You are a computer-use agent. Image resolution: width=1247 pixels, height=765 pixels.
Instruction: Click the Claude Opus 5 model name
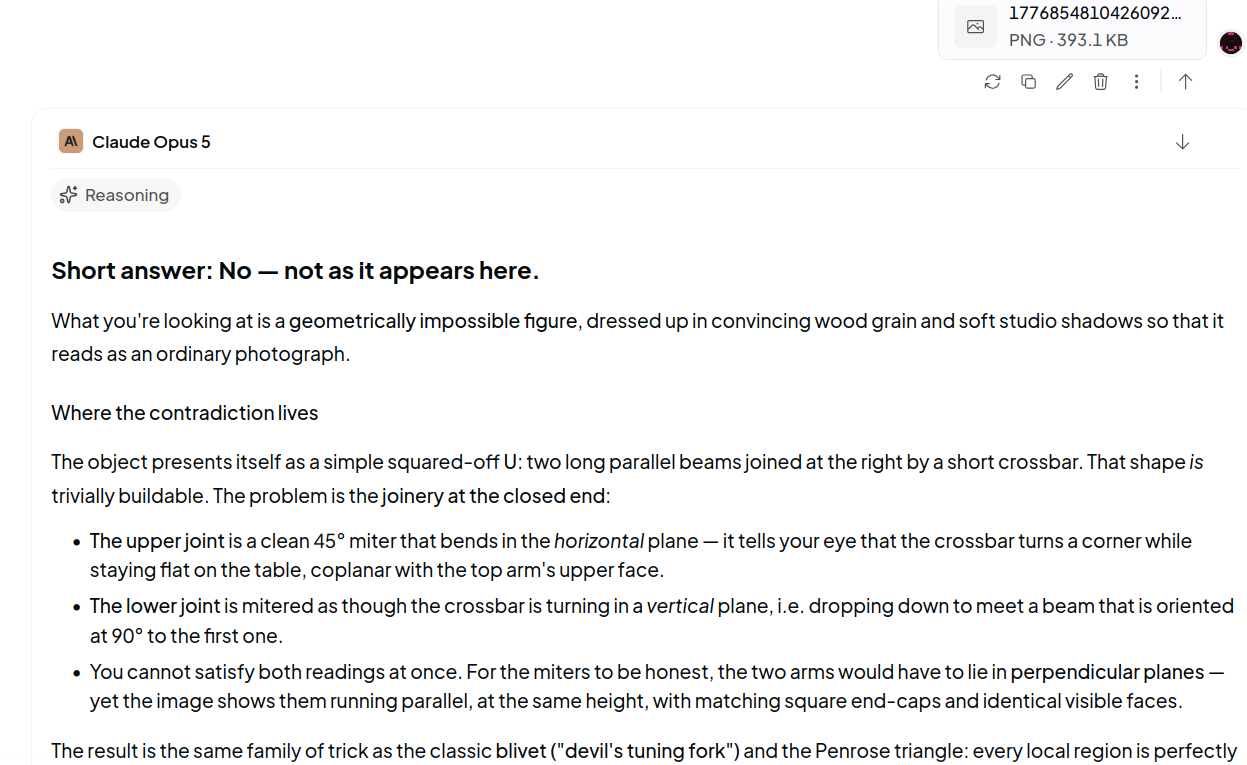click(x=151, y=142)
